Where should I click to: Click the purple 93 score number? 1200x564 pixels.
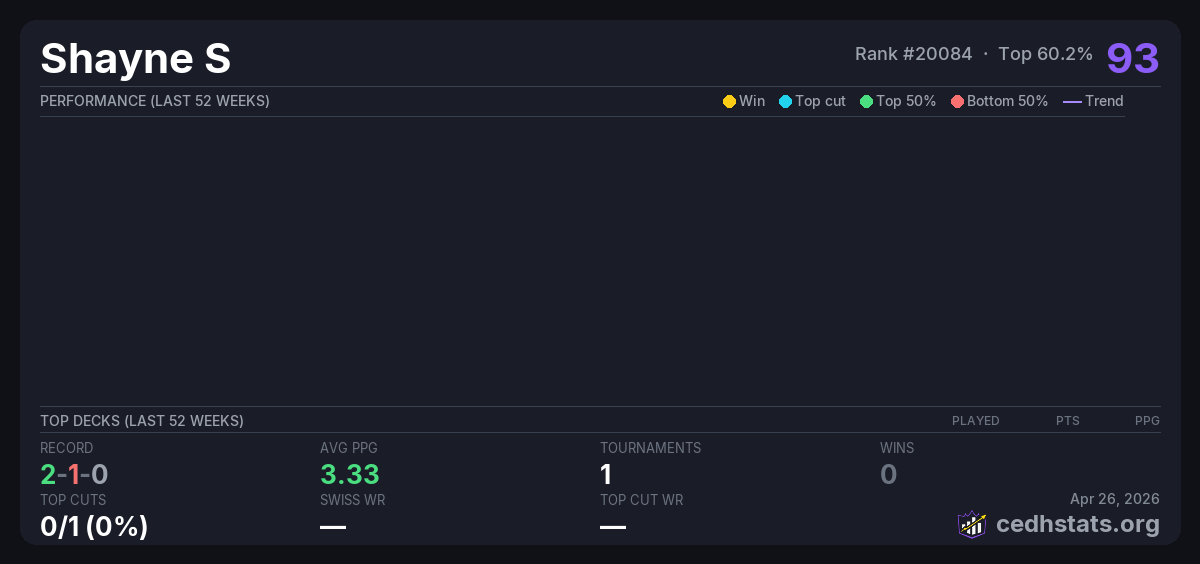click(1132, 58)
